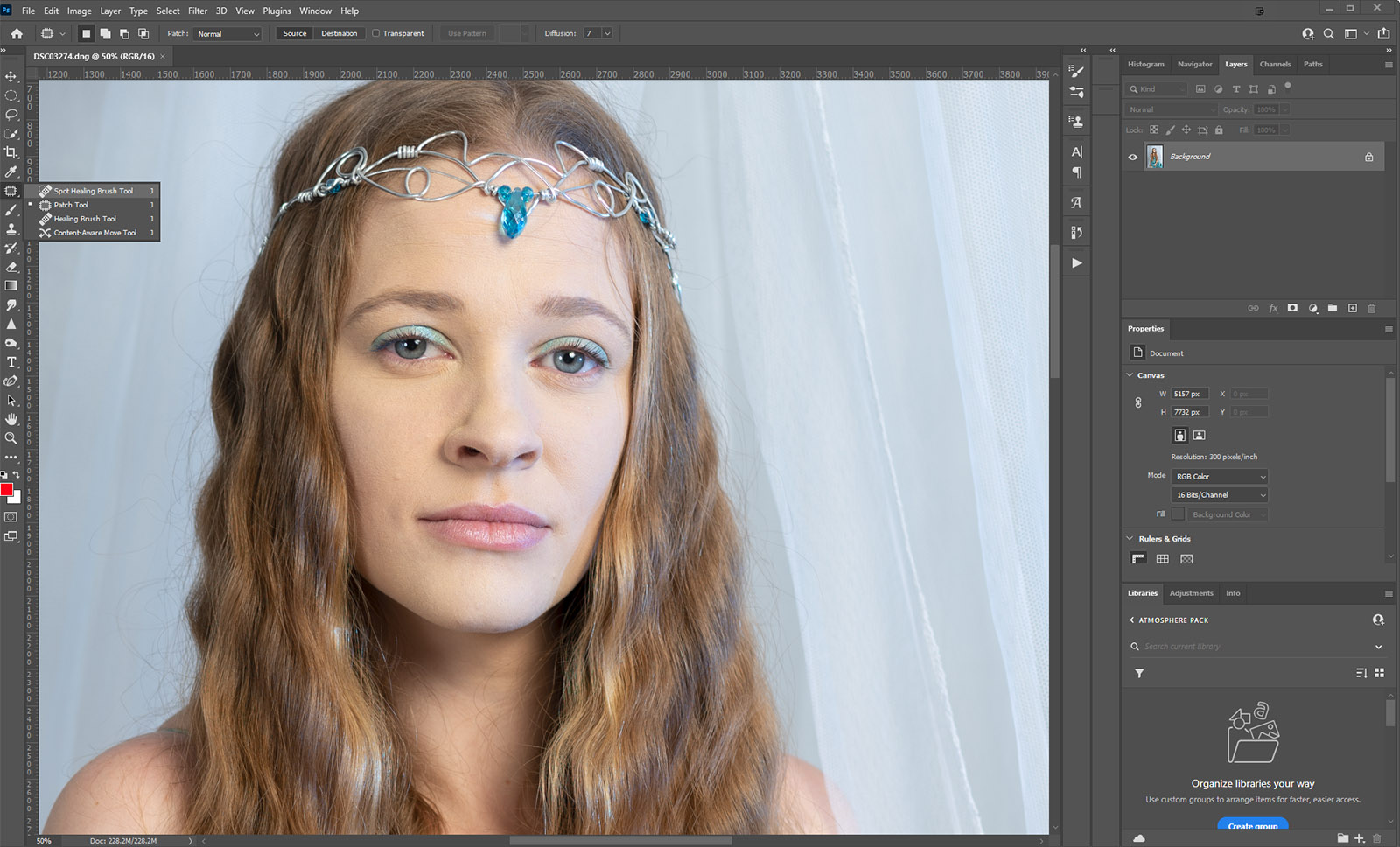
Task: Select the Horizontal Type tool
Action: (10, 362)
